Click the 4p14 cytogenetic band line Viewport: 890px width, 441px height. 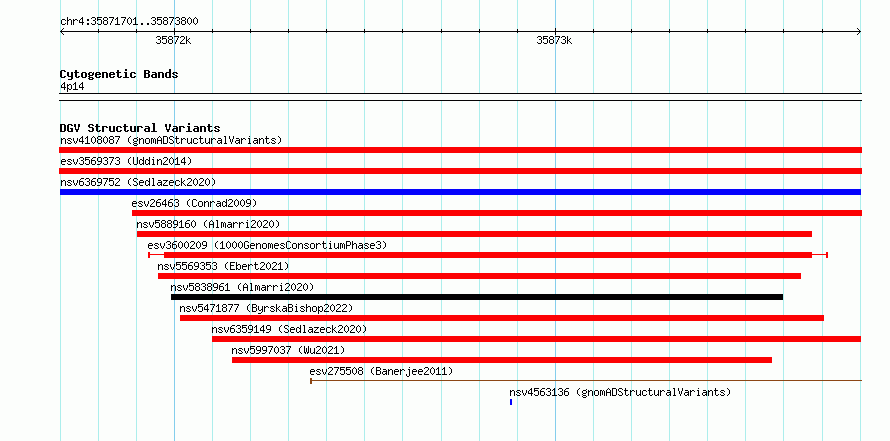pos(460,97)
